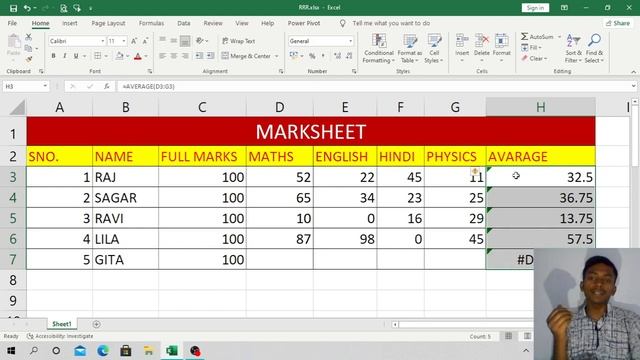Click the Save icon in quick access toolbar
This screenshot has width=640, height=360.
13,8
